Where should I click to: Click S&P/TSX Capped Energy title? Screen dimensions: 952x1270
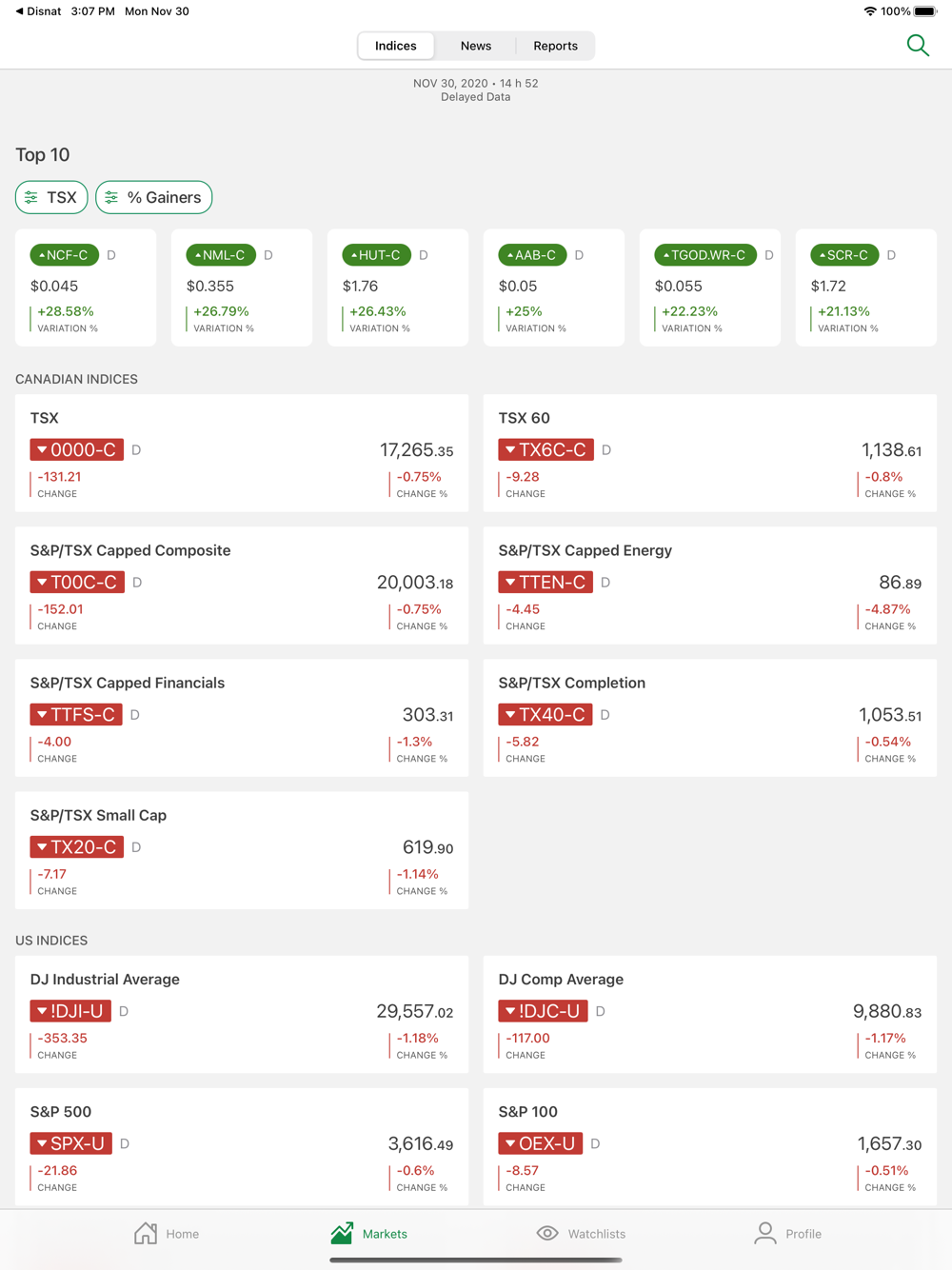coord(585,550)
